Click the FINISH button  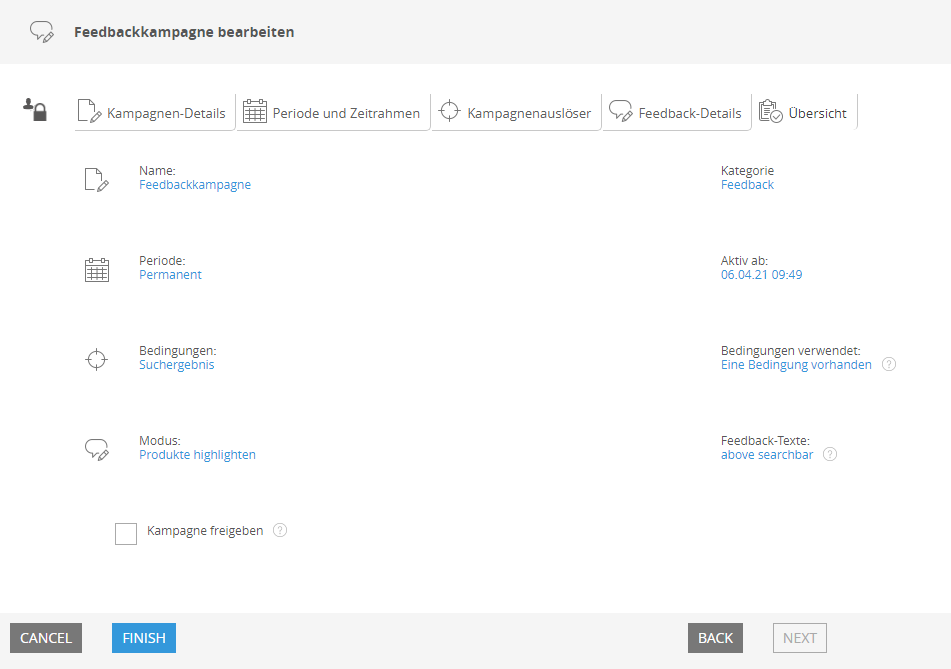[144, 638]
